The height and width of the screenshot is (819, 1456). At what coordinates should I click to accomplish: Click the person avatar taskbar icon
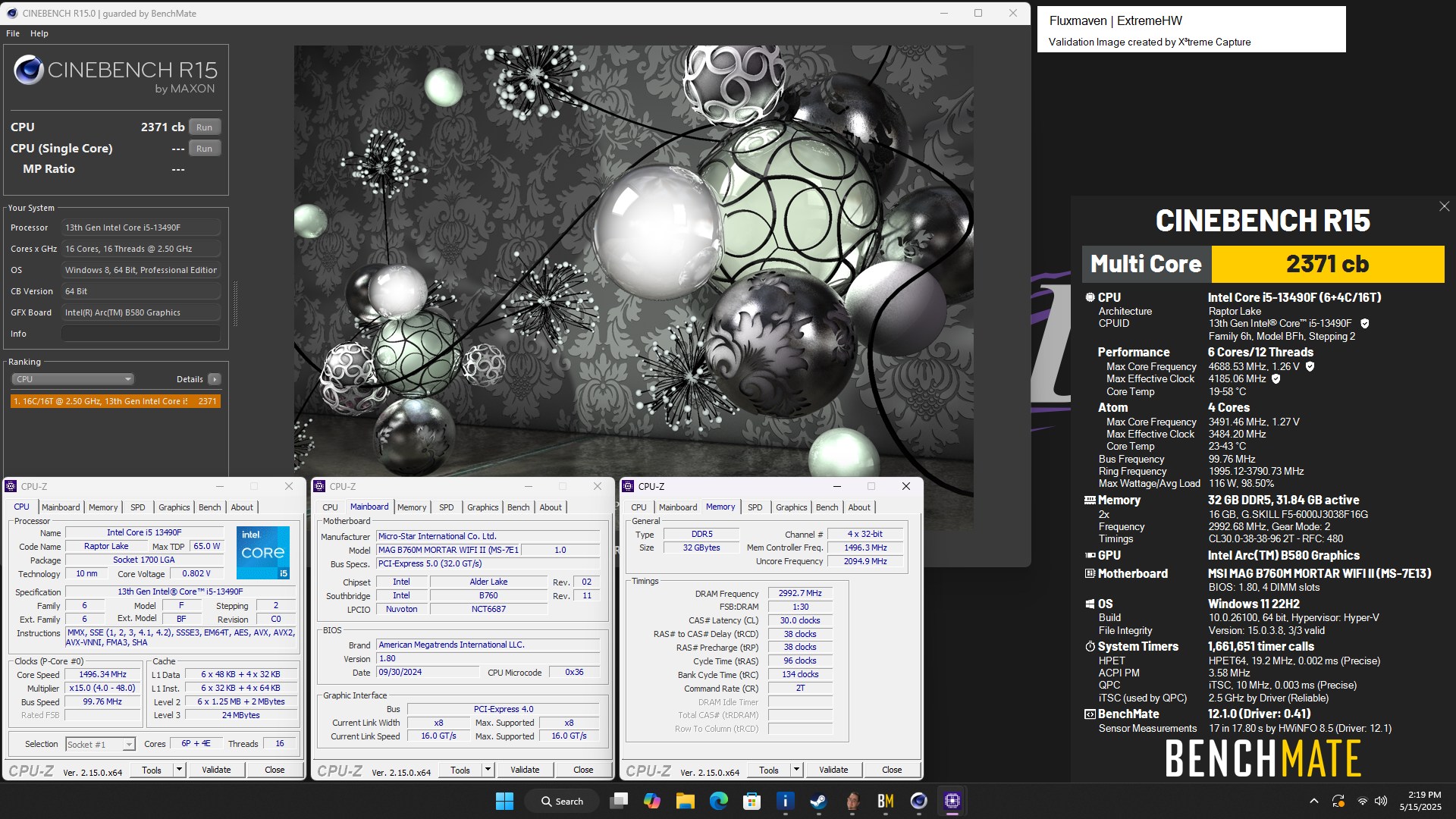tap(852, 801)
